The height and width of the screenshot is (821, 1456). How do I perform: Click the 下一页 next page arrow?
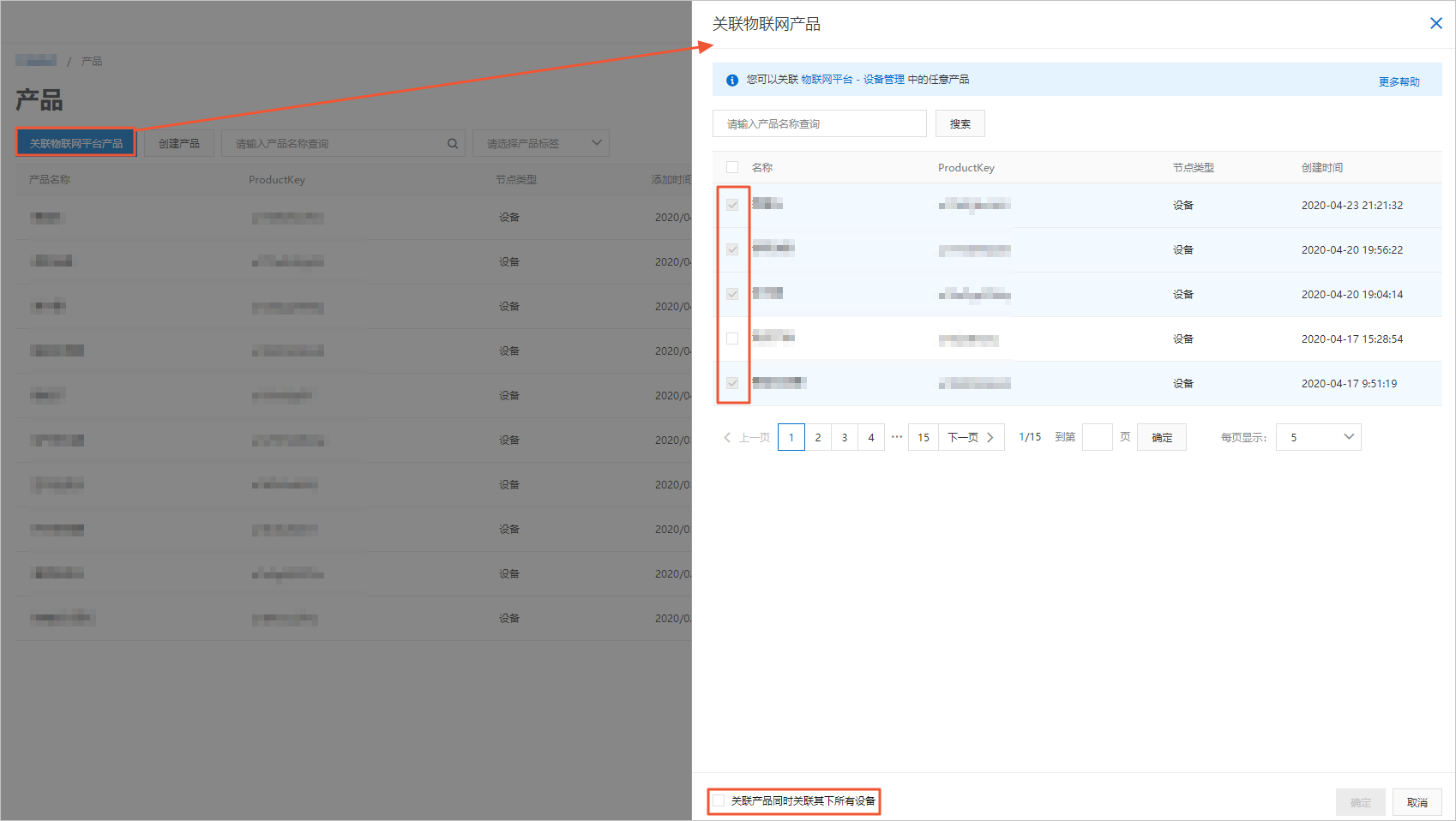972,437
